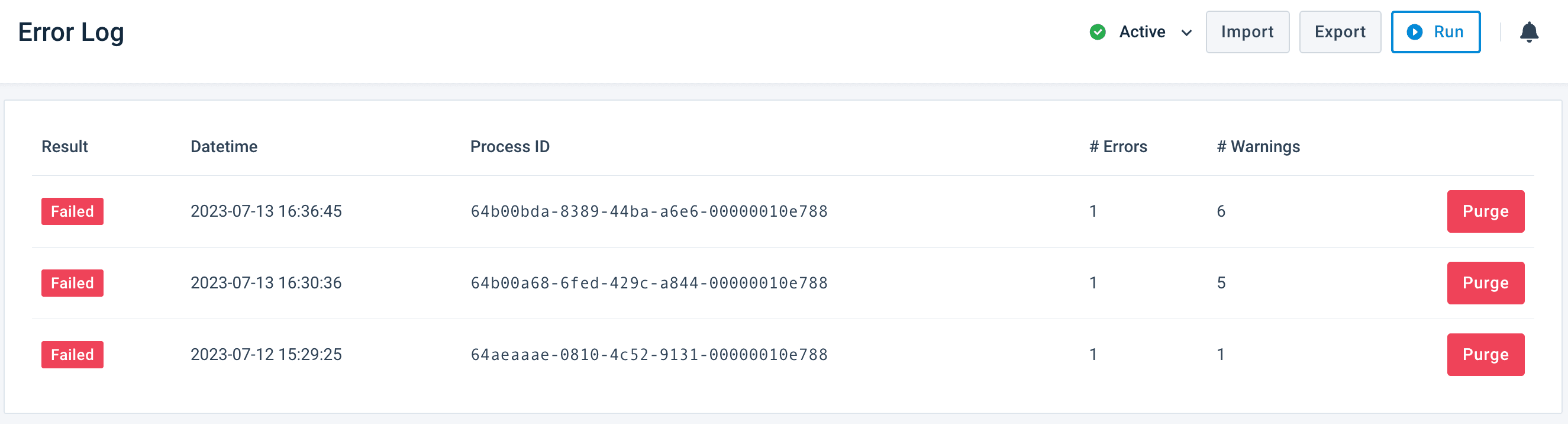This screenshot has height=424, width=1568.
Task: Select the Failed badge dated 2023-07-13 16:30:36
Action: coord(72,282)
